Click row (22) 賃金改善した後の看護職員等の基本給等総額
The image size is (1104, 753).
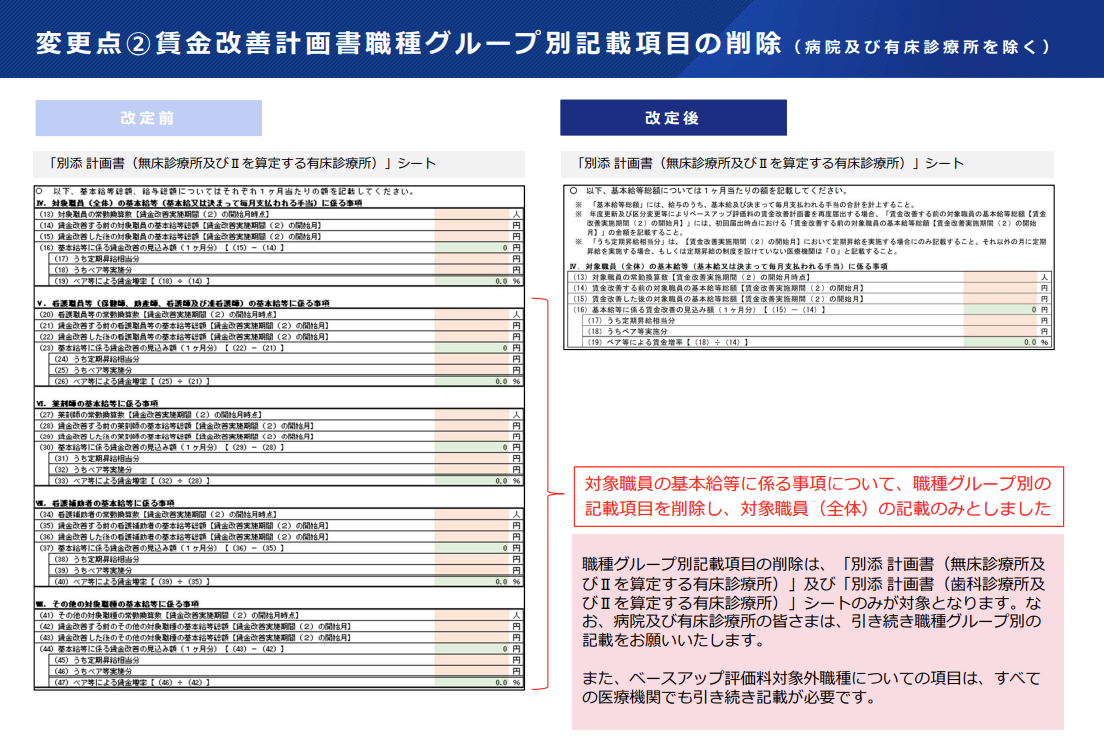[x=279, y=337]
